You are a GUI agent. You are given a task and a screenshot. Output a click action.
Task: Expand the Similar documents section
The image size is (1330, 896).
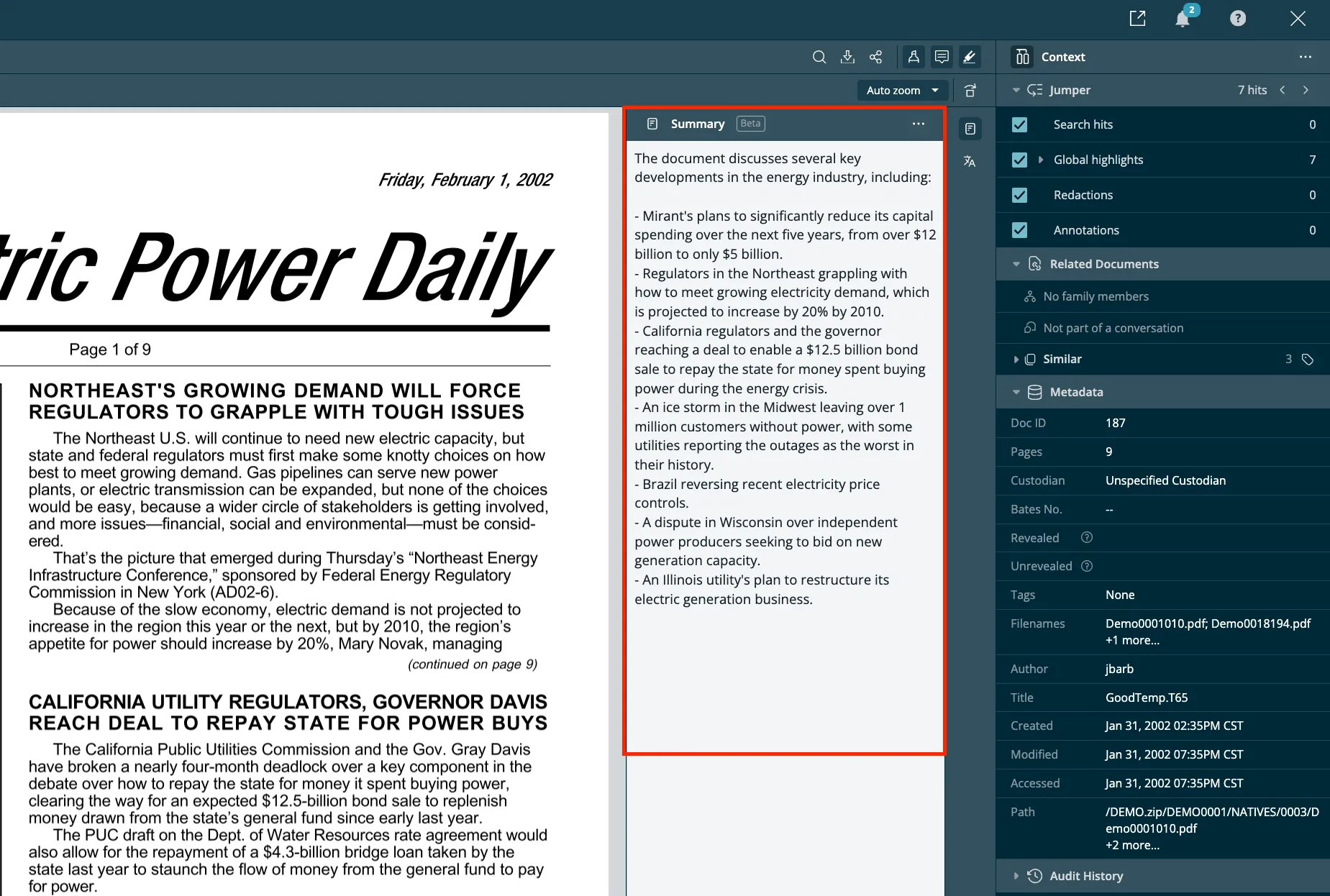pyautogui.click(x=1016, y=359)
